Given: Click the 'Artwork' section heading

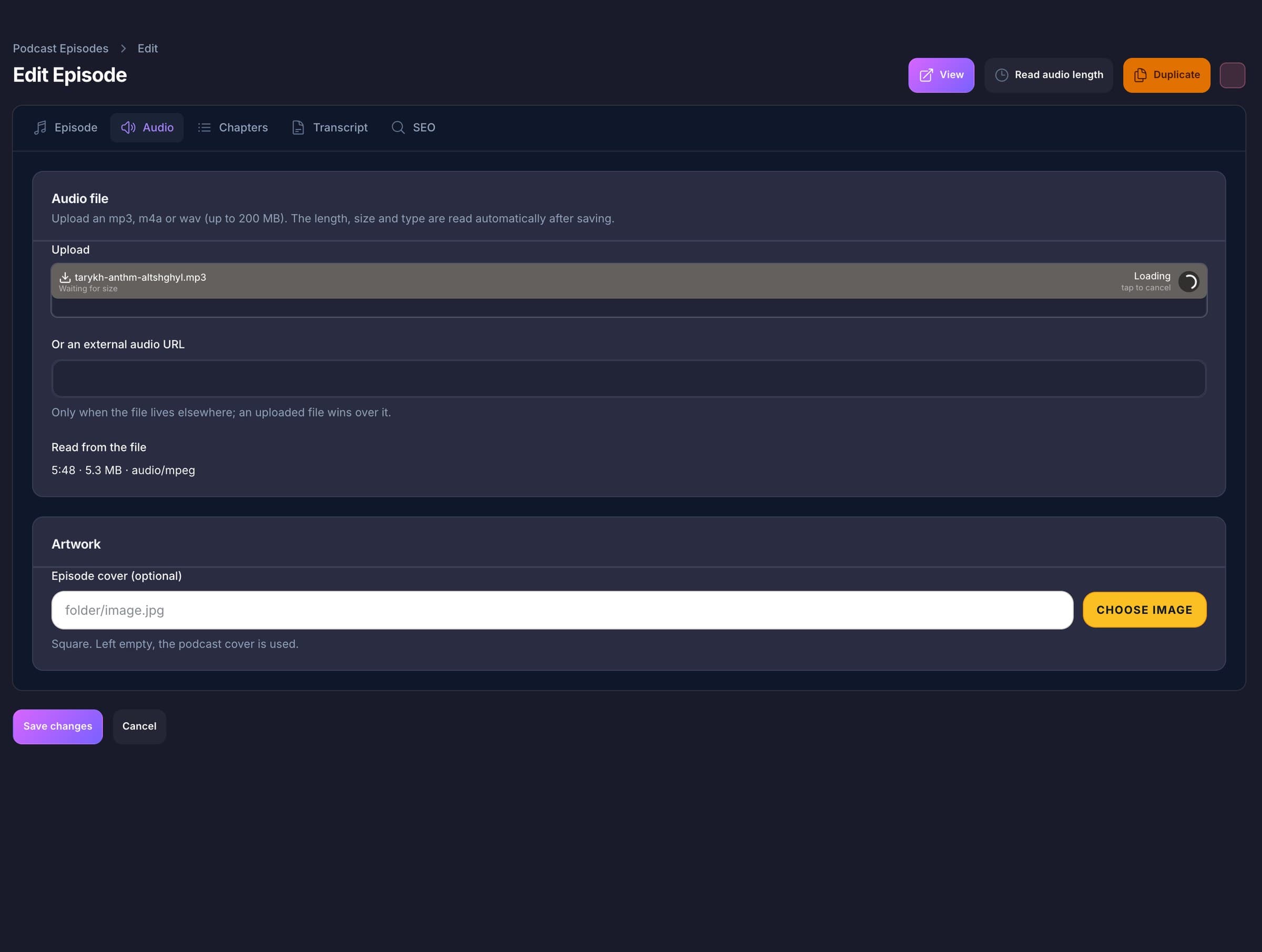Looking at the screenshot, I should [76, 544].
